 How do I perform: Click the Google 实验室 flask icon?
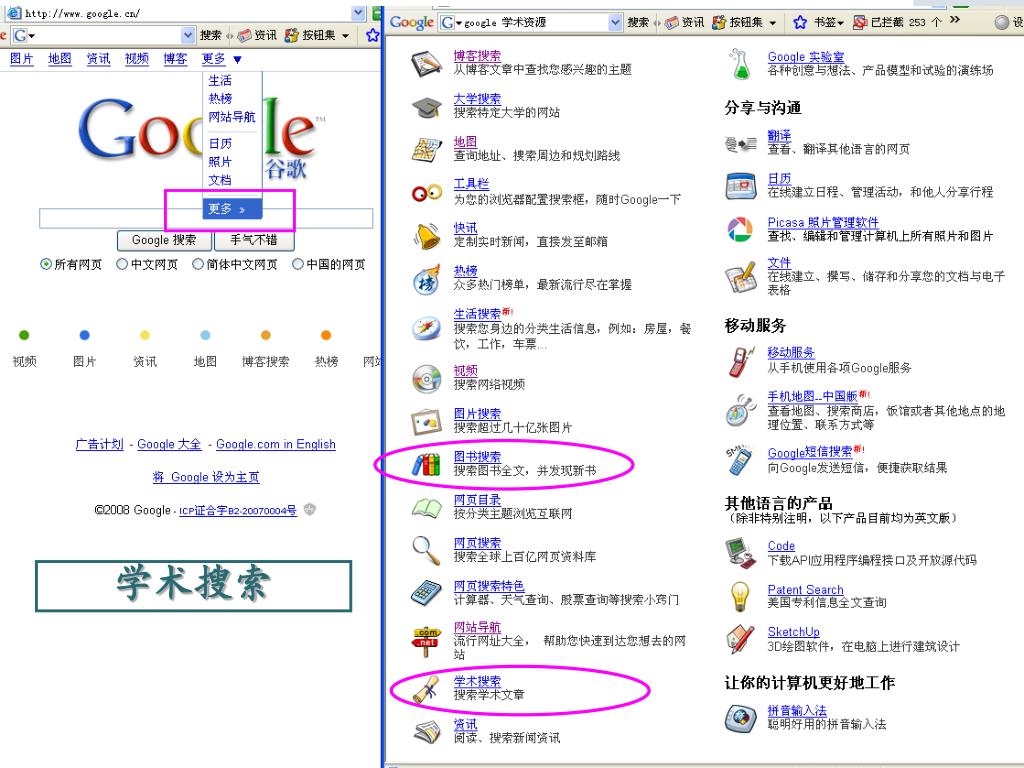click(740, 64)
